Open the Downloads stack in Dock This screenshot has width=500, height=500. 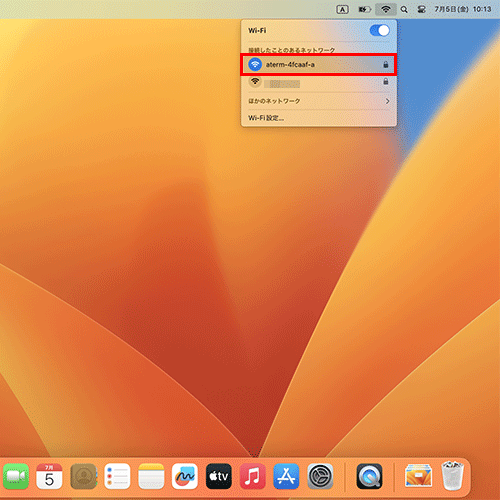click(x=418, y=476)
